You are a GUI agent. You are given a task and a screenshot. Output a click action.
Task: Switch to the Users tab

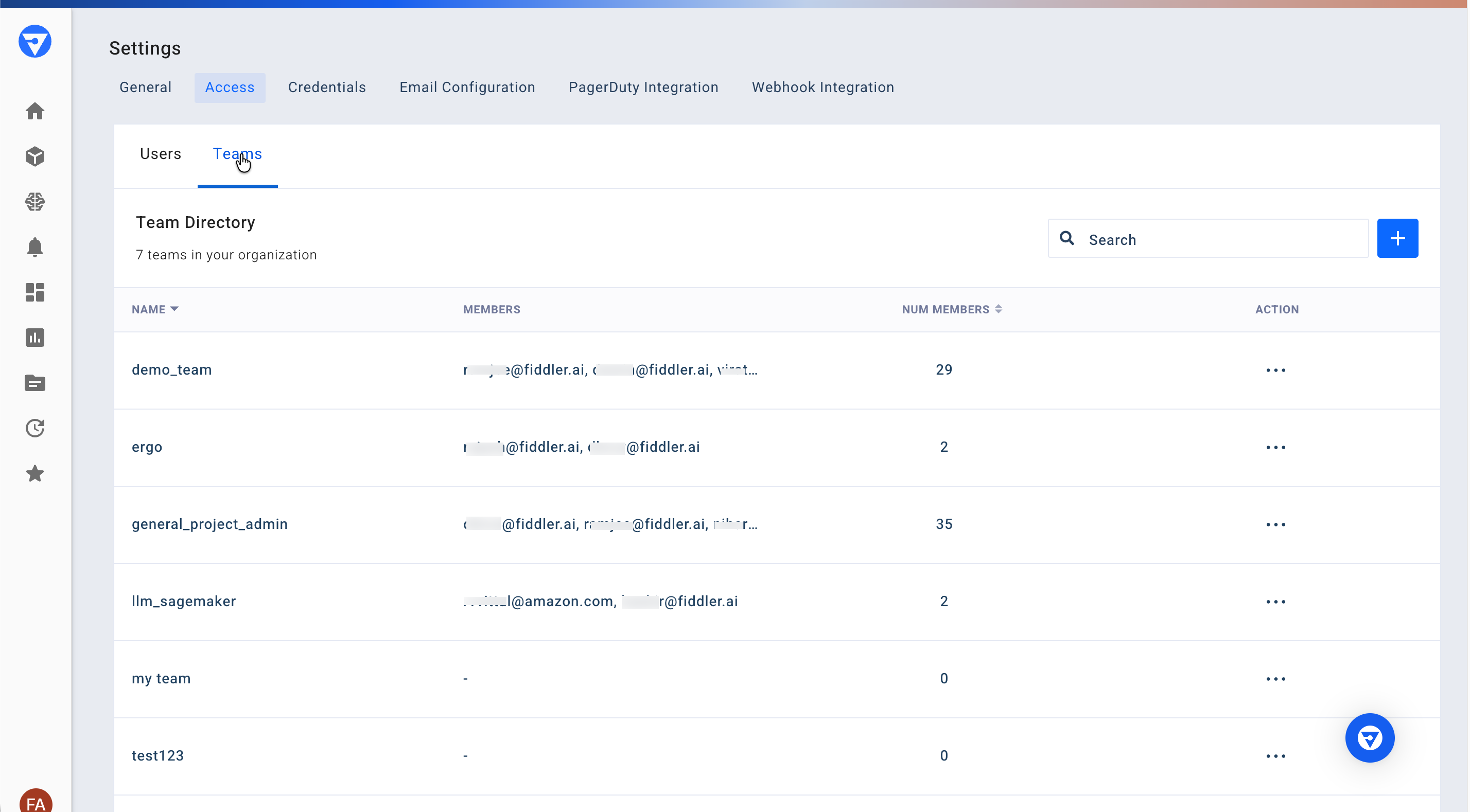point(161,154)
